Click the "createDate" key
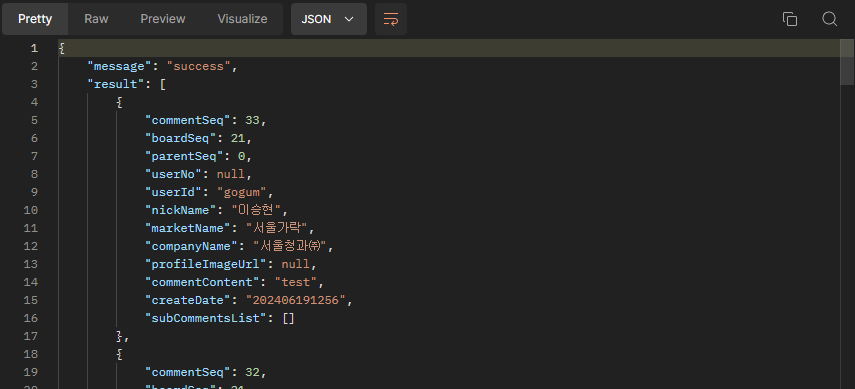The image size is (855, 389). [188, 300]
